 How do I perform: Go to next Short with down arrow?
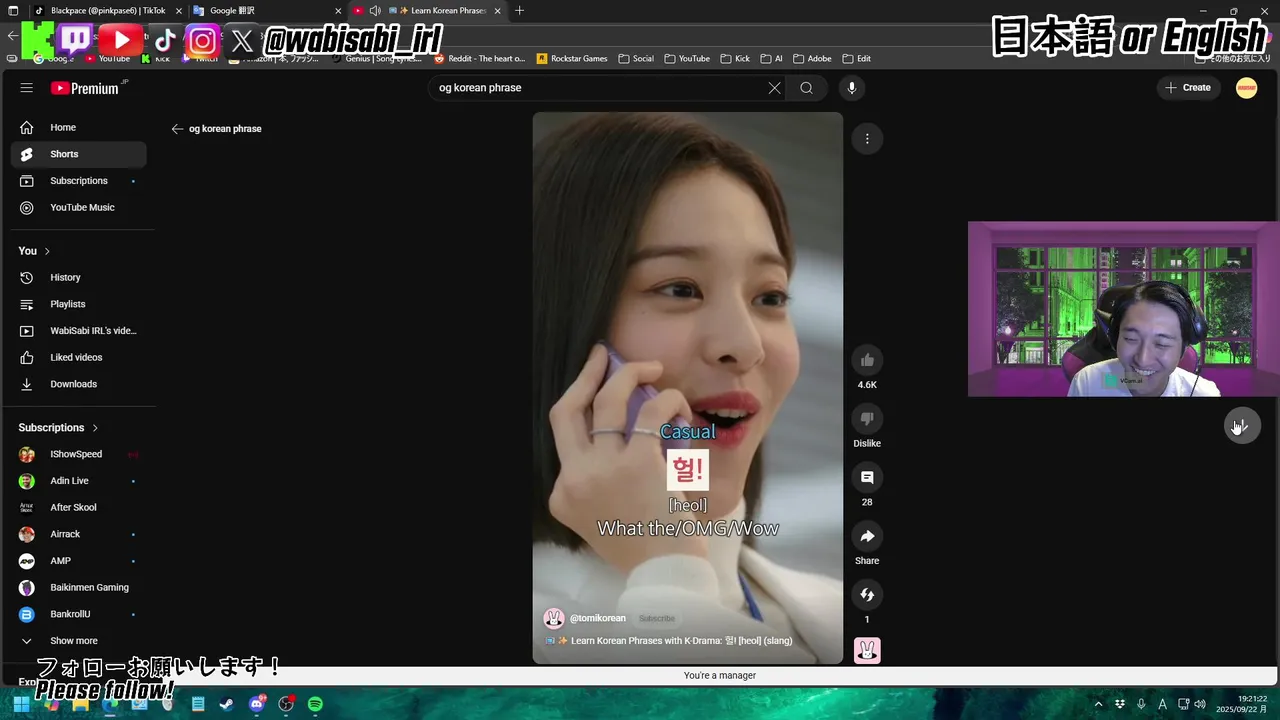coord(1242,426)
